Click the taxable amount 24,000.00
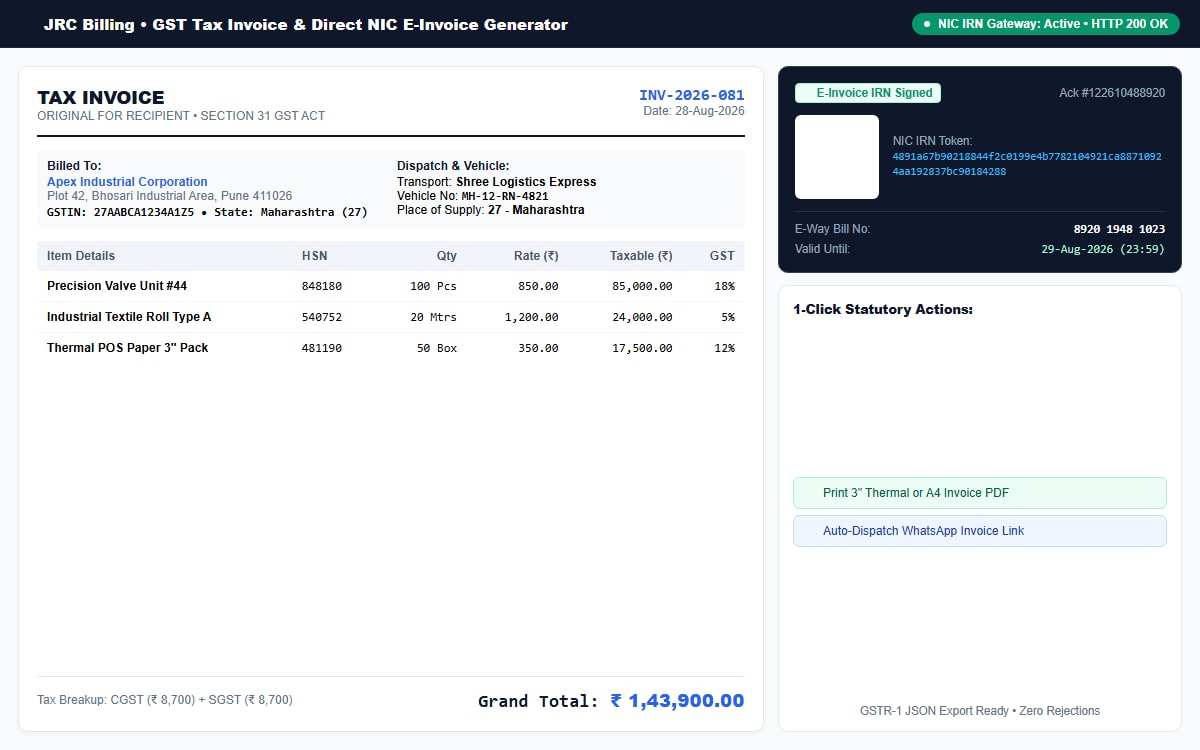The height and width of the screenshot is (750, 1200). click(x=642, y=317)
